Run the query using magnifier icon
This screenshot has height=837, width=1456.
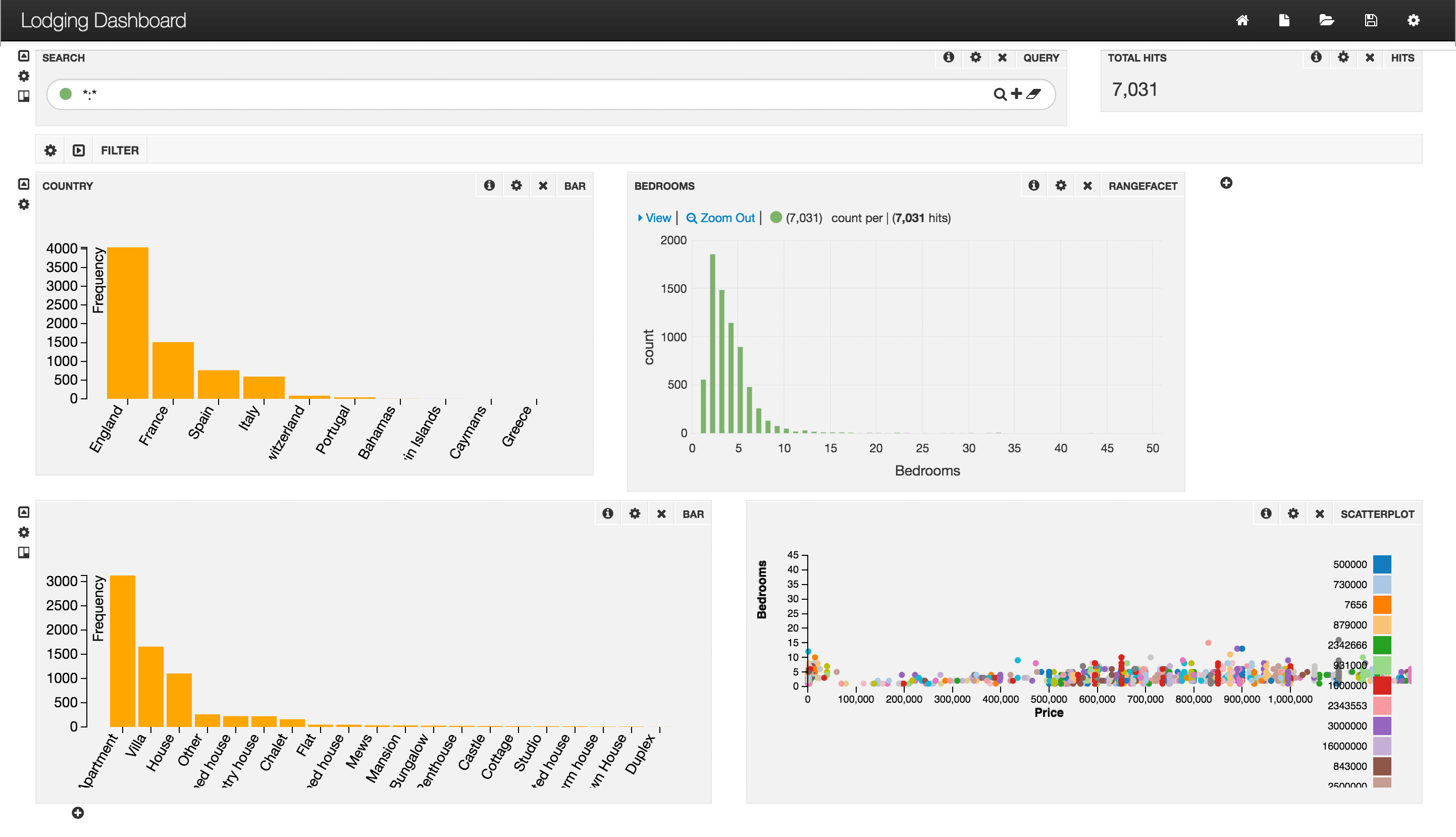1000,94
